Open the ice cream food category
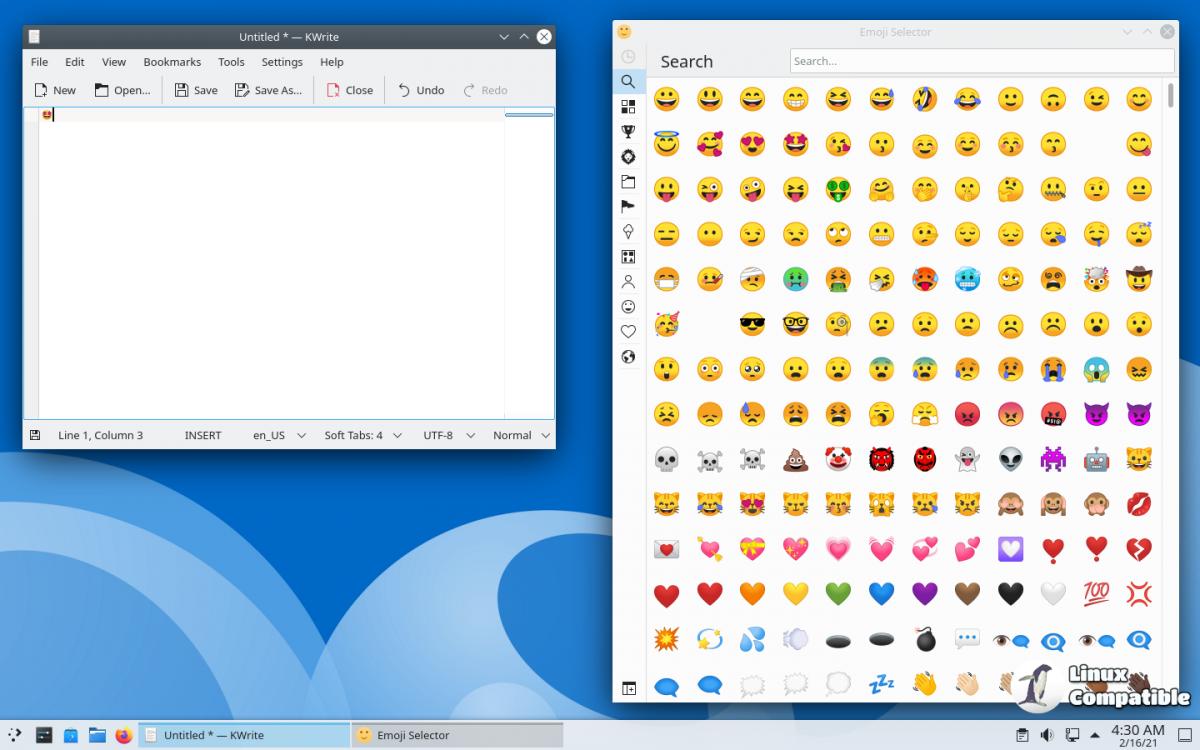The height and width of the screenshot is (750, 1200). tap(628, 231)
